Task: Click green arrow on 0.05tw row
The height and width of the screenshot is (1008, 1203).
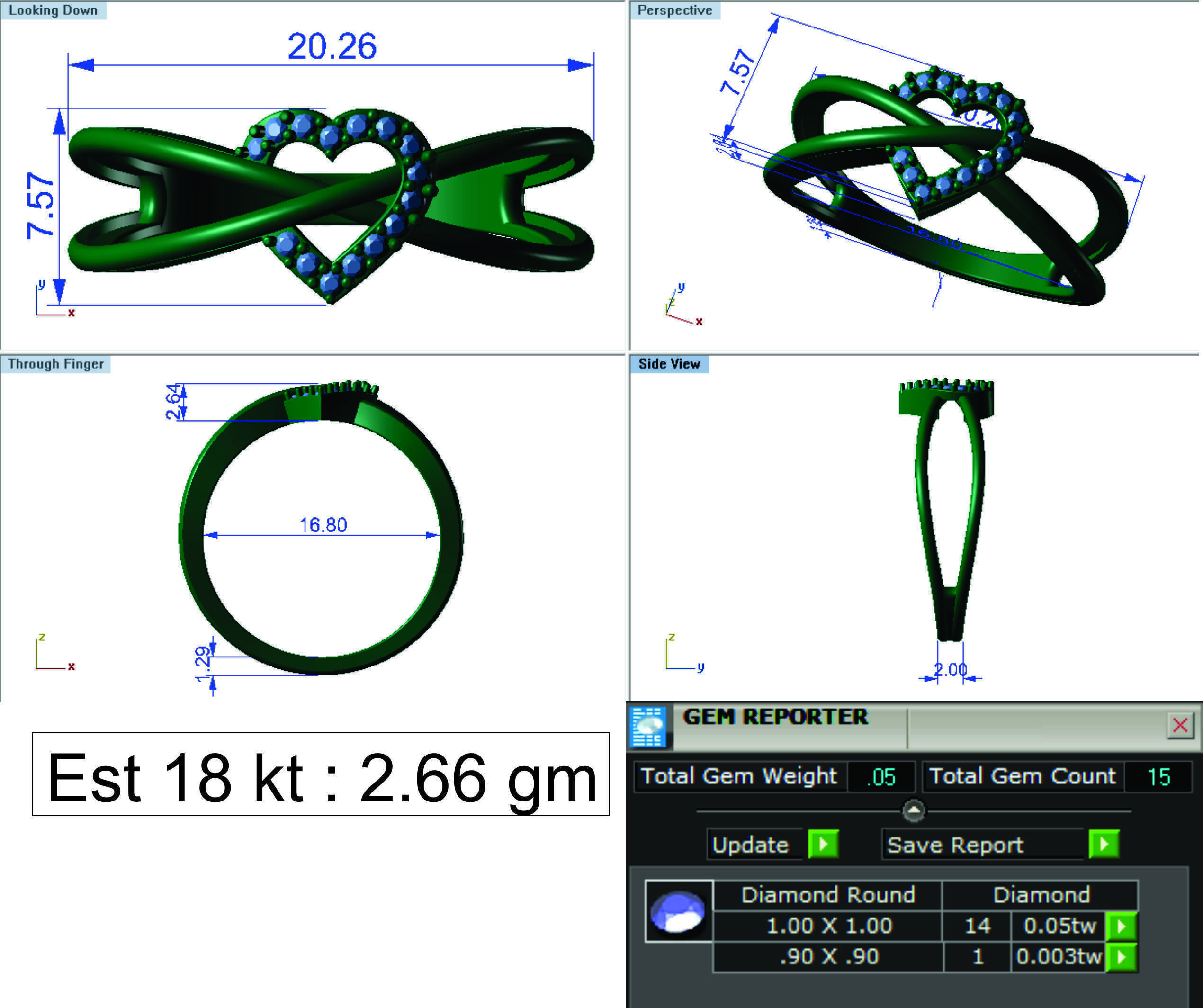Action: click(1121, 926)
